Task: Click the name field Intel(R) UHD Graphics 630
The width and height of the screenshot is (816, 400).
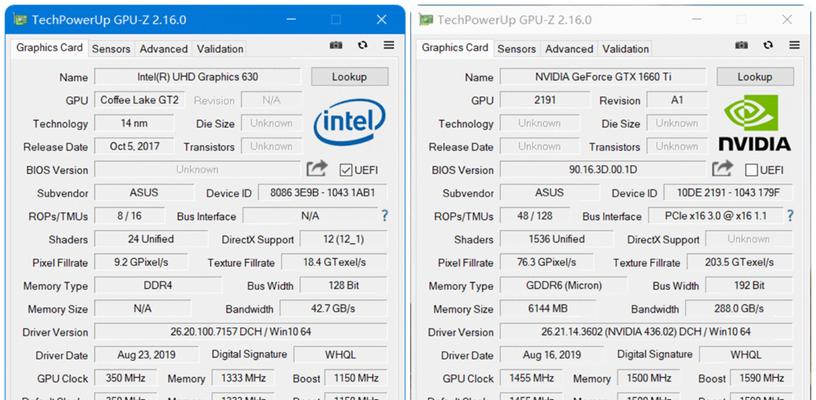Action: 197,76
